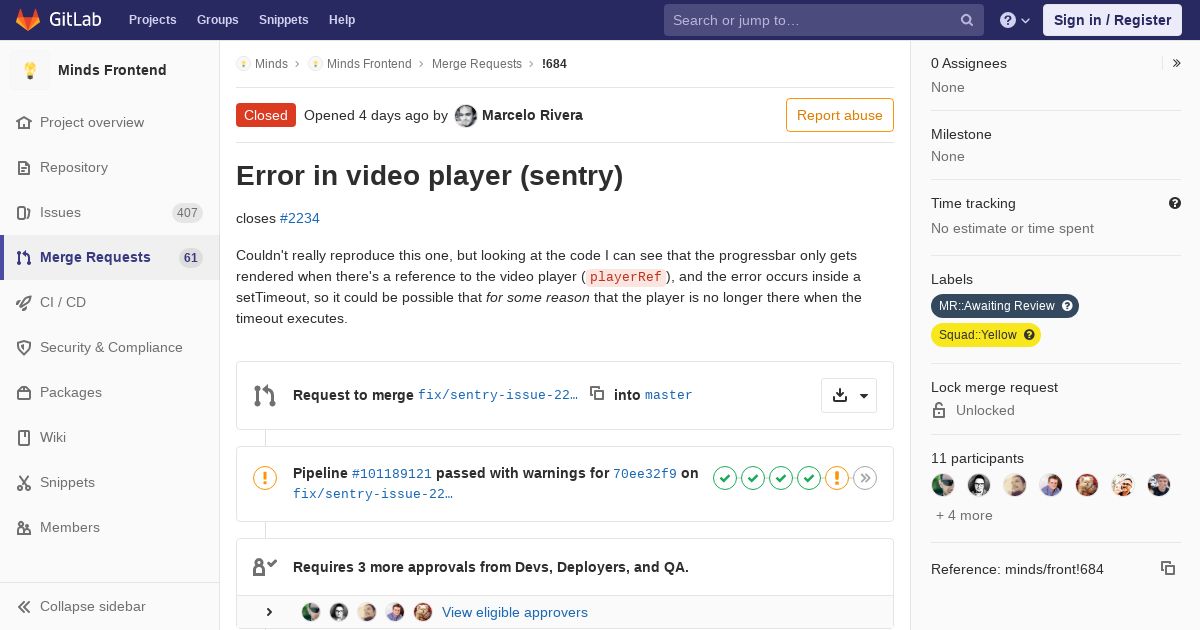Click Marcelo Rivera's author avatar

466,116
